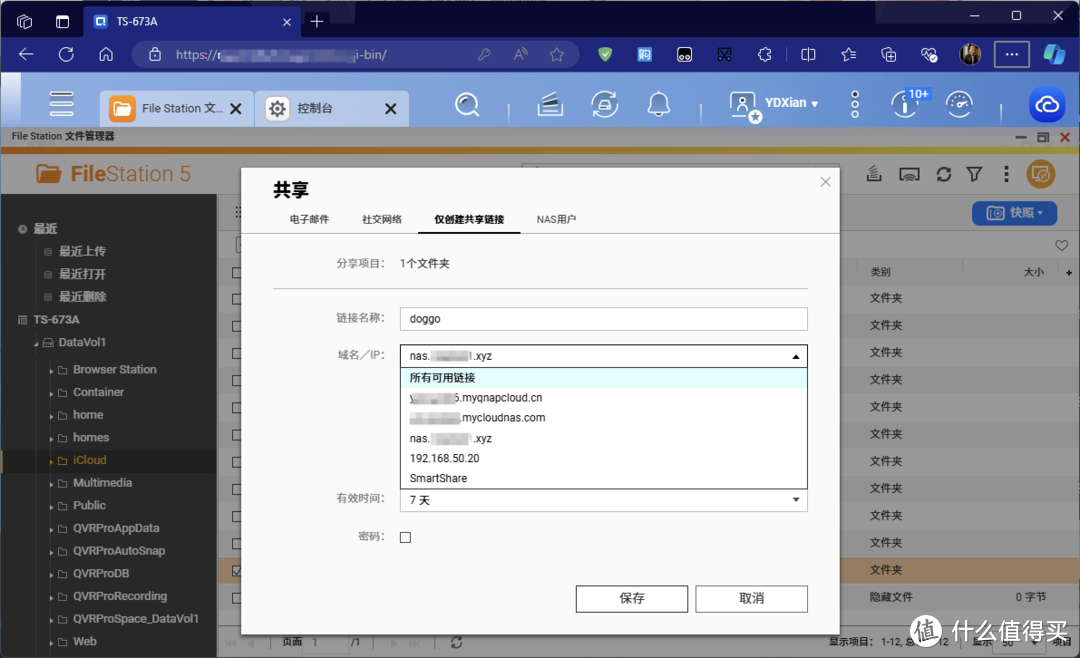
Task: Click the QTS search magnifier icon
Action: point(467,104)
